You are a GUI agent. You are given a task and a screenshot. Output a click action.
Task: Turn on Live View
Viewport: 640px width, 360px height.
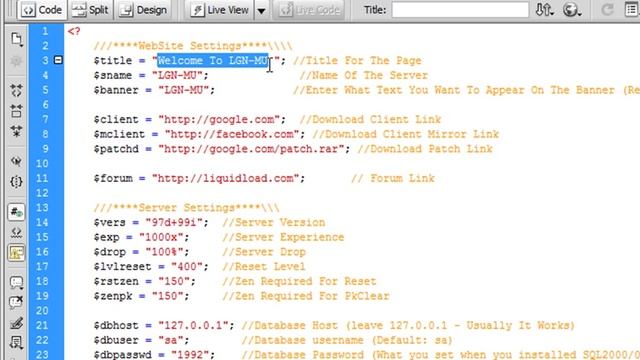[x=220, y=10]
